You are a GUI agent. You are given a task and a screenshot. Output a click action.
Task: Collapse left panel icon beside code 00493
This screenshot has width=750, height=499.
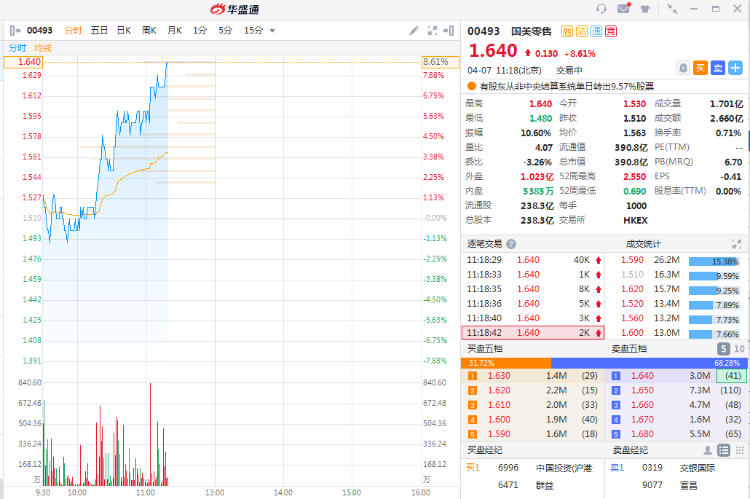click(x=15, y=31)
